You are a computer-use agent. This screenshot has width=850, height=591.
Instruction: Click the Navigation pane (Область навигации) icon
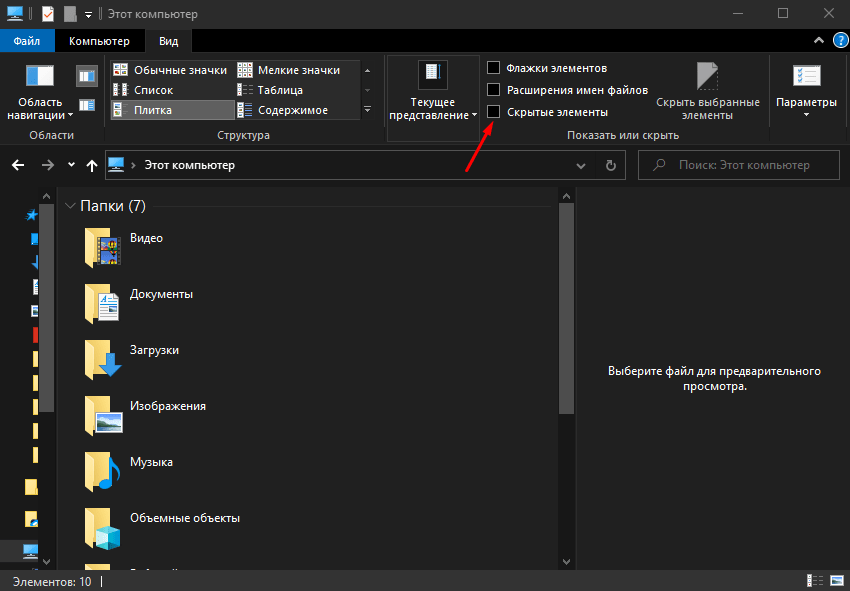coord(40,78)
